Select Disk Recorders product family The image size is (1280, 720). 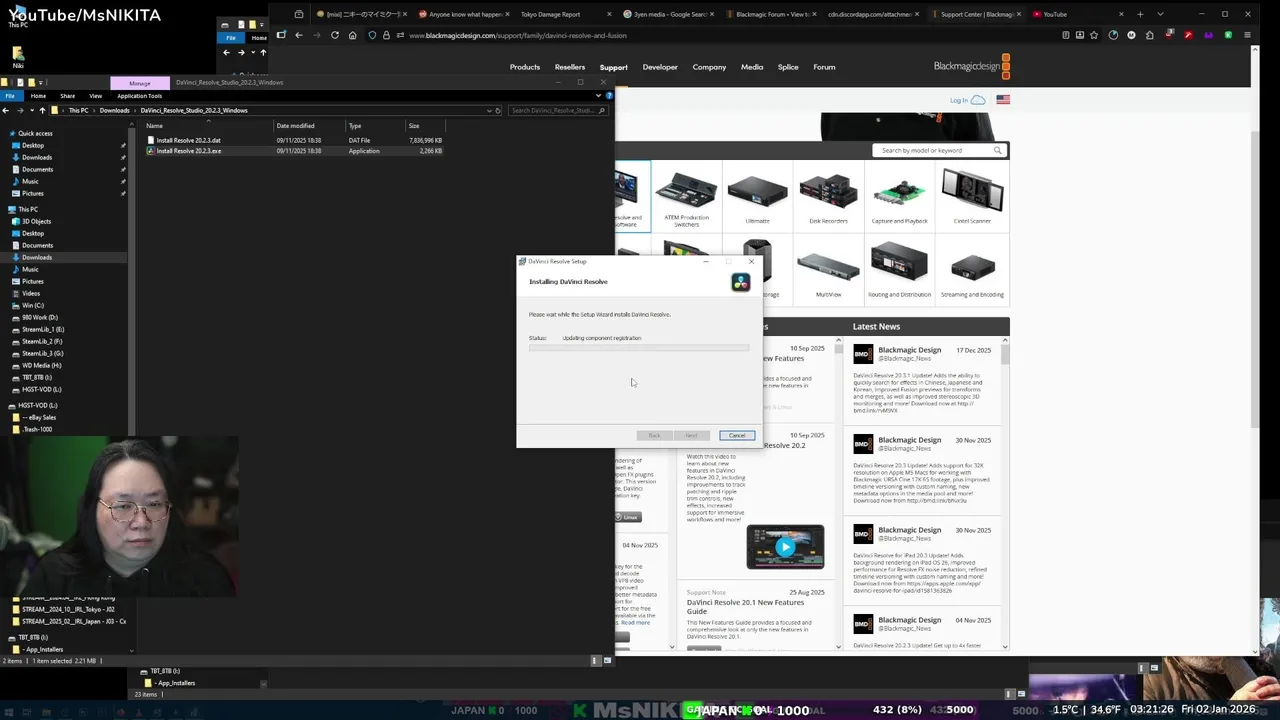pyautogui.click(x=828, y=198)
